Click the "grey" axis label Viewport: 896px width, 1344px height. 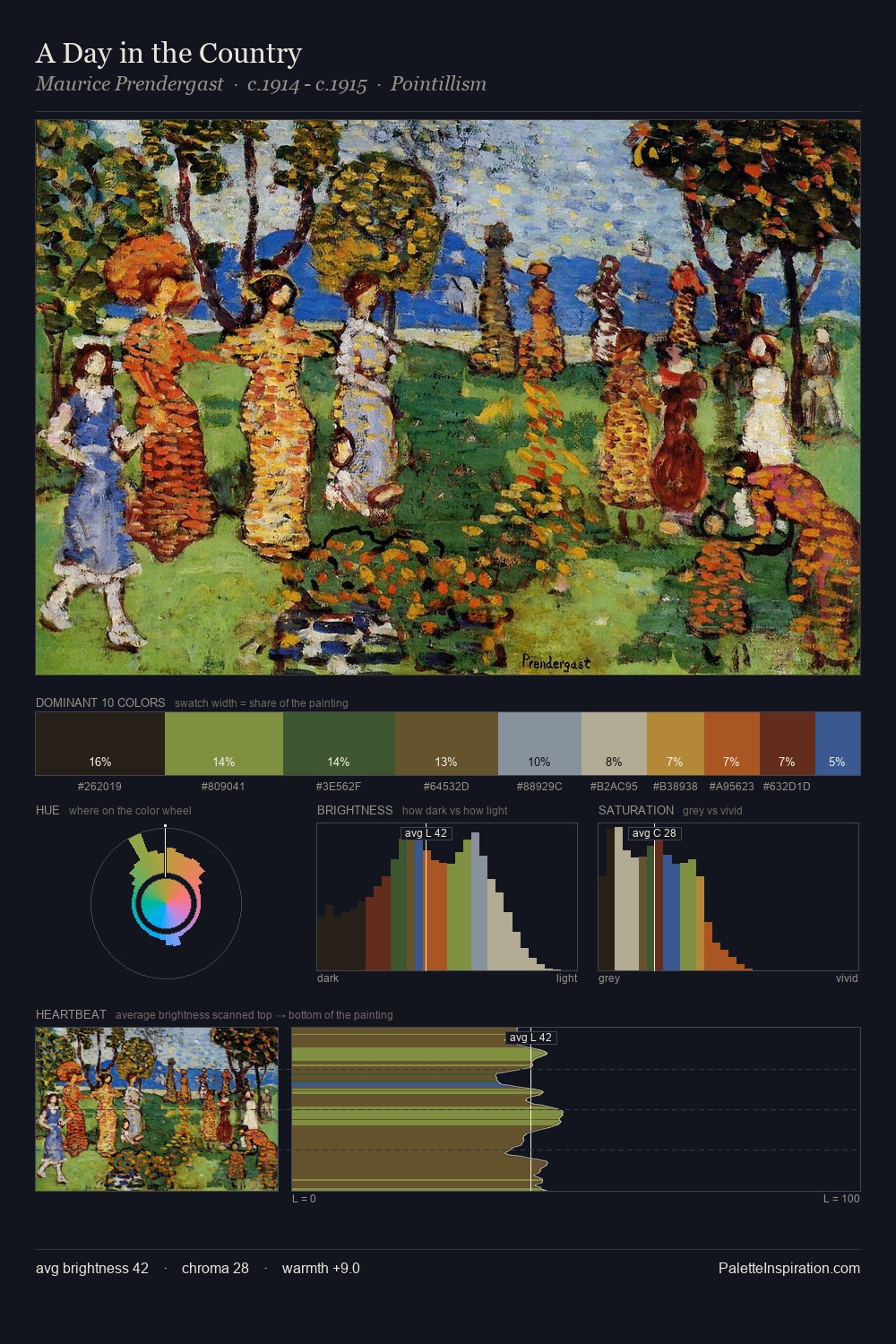pos(609,978)
